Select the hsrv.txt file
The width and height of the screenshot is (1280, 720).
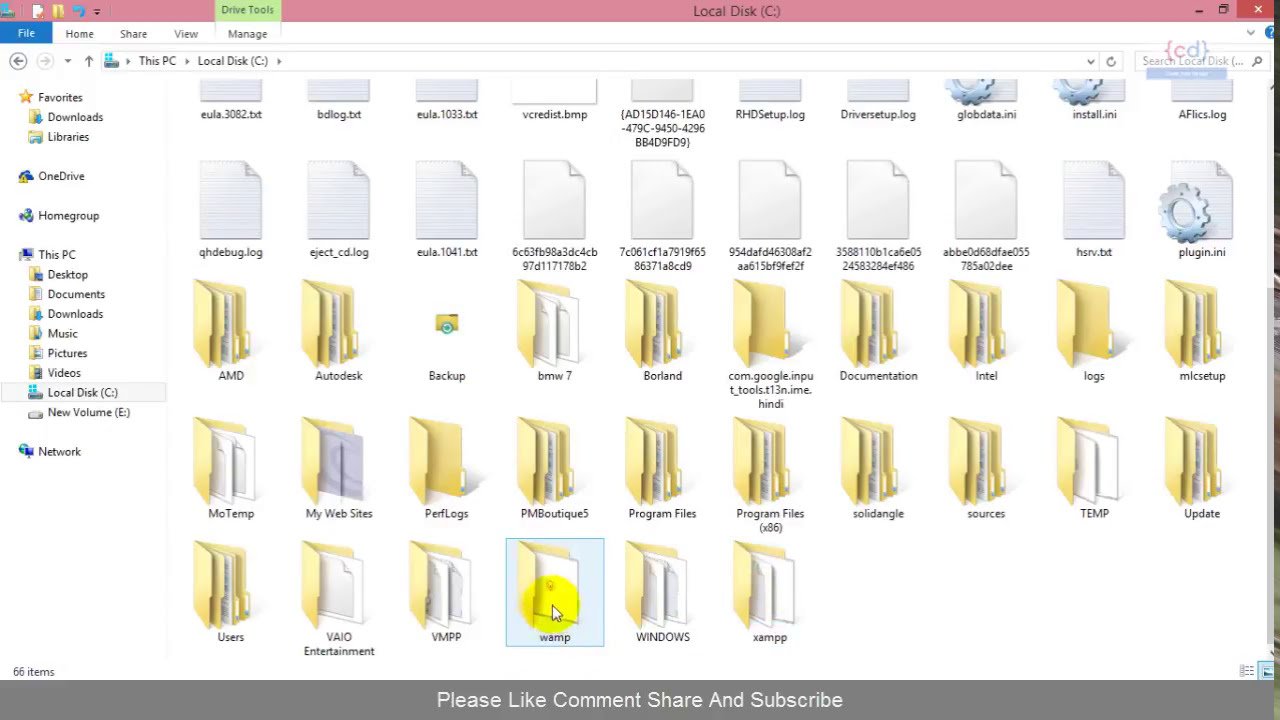tap(1094, 209)
